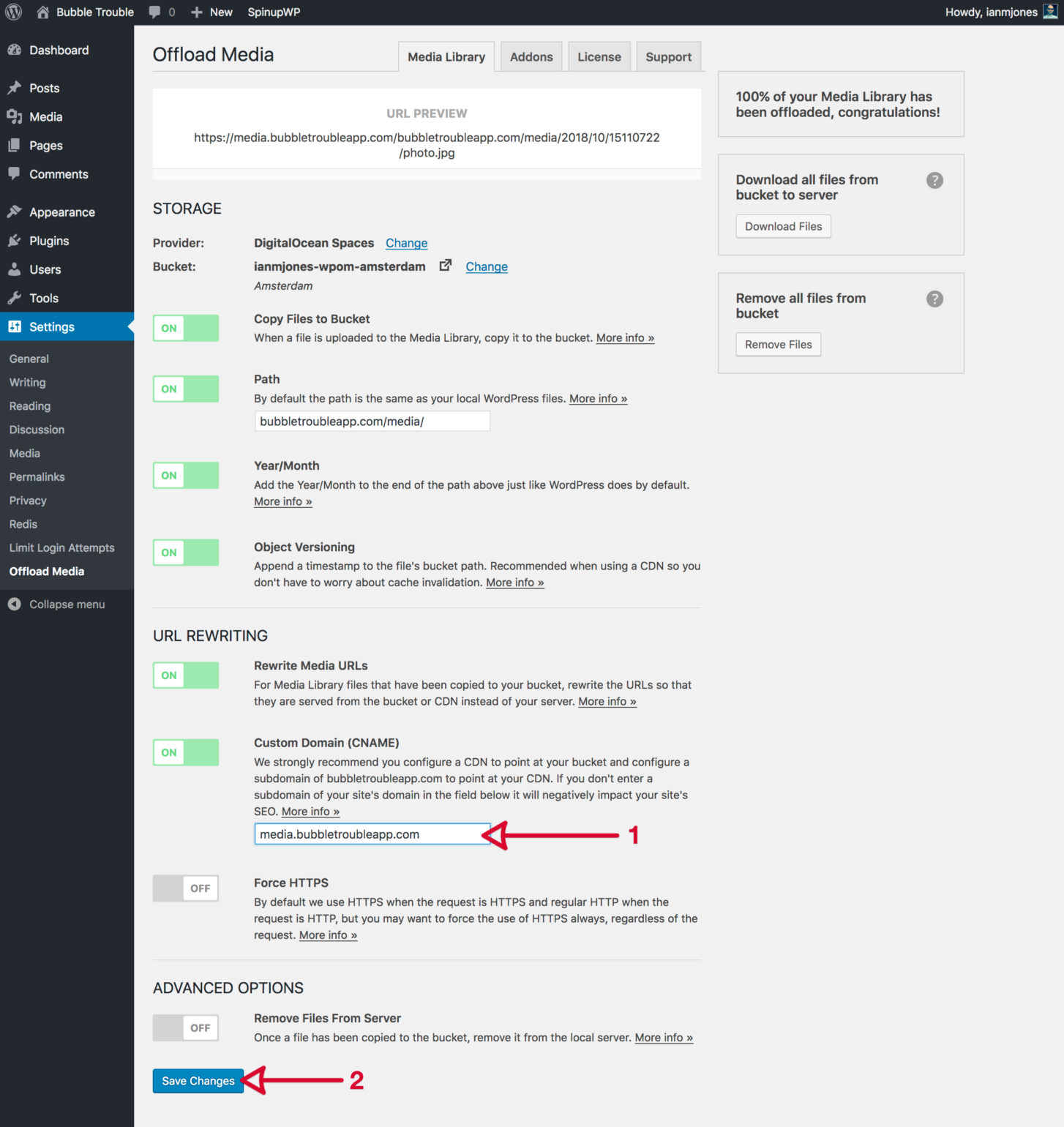1064x1127 pixels.
Task: Change the storage Provider link
Action: click(x=406, y=243)
